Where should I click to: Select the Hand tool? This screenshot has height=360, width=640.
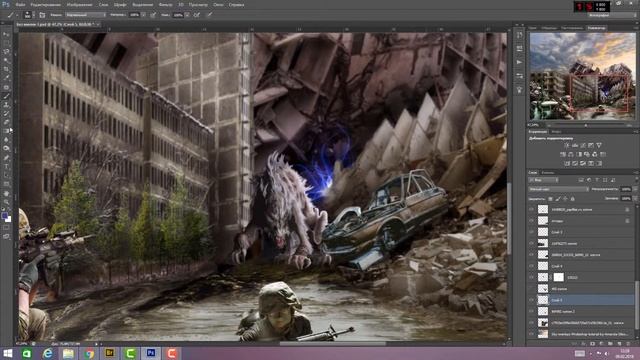pyautogui.click(x=6, y=193)
